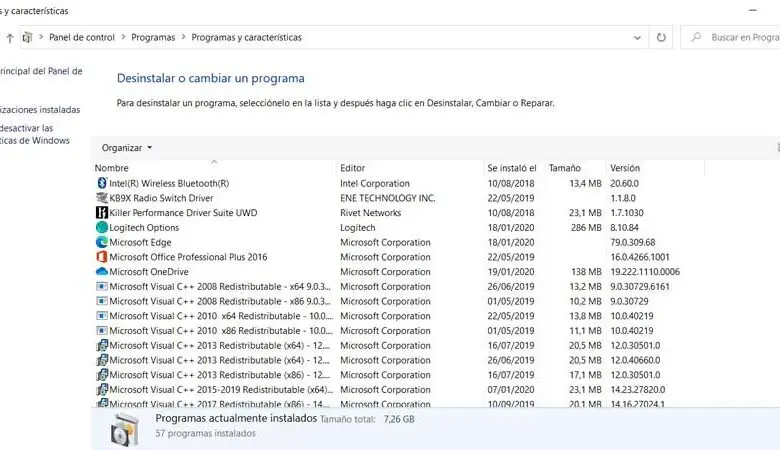Image resolution: width=780 pixels, height=450 pixels.
Task: Sort list by Nombre column header
Action: coord(112,168)
